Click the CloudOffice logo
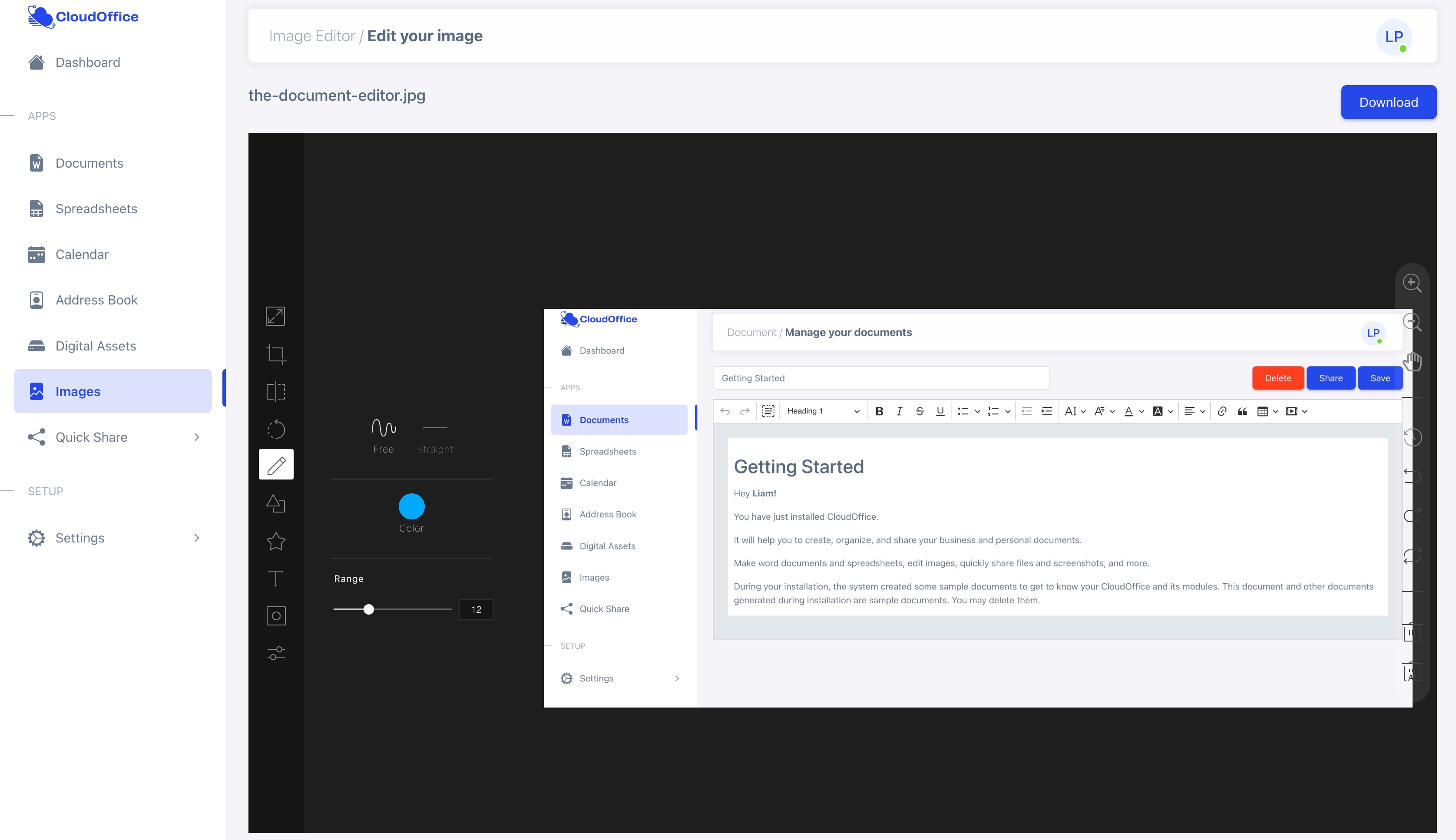 point(83,16)
